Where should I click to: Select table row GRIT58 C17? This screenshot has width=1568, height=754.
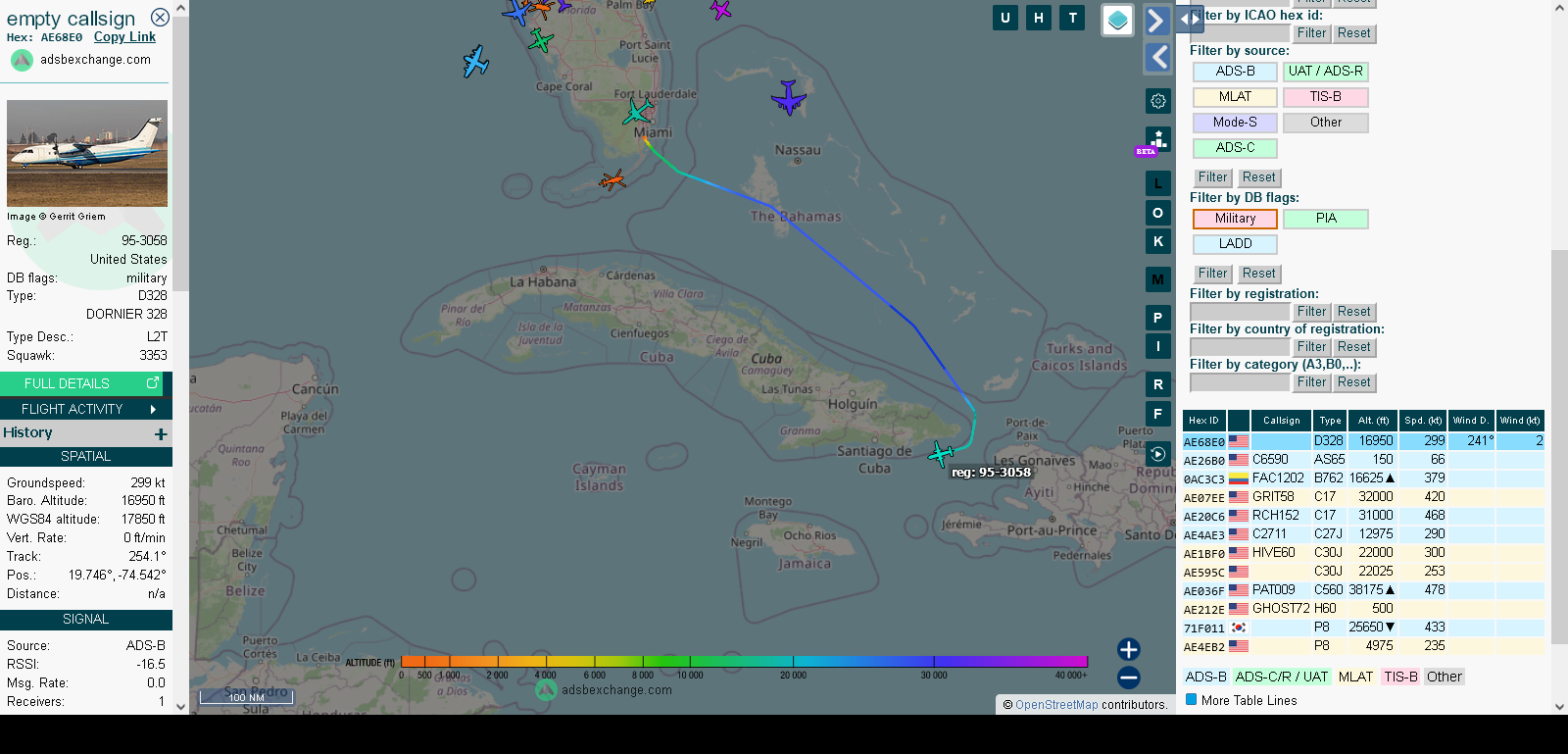[x=1363, y=497]
